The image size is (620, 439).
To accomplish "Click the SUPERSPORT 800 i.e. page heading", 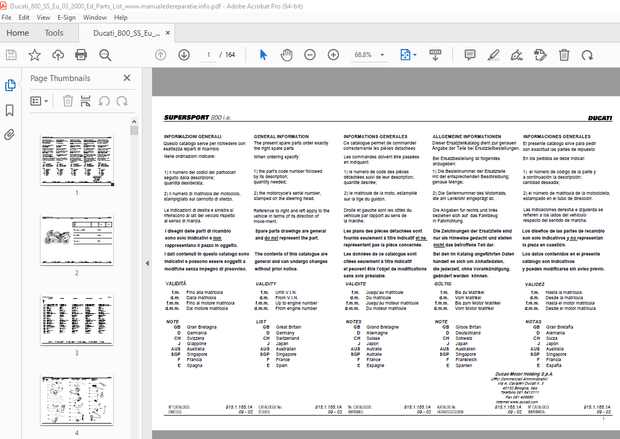I will tap(197, 117).
